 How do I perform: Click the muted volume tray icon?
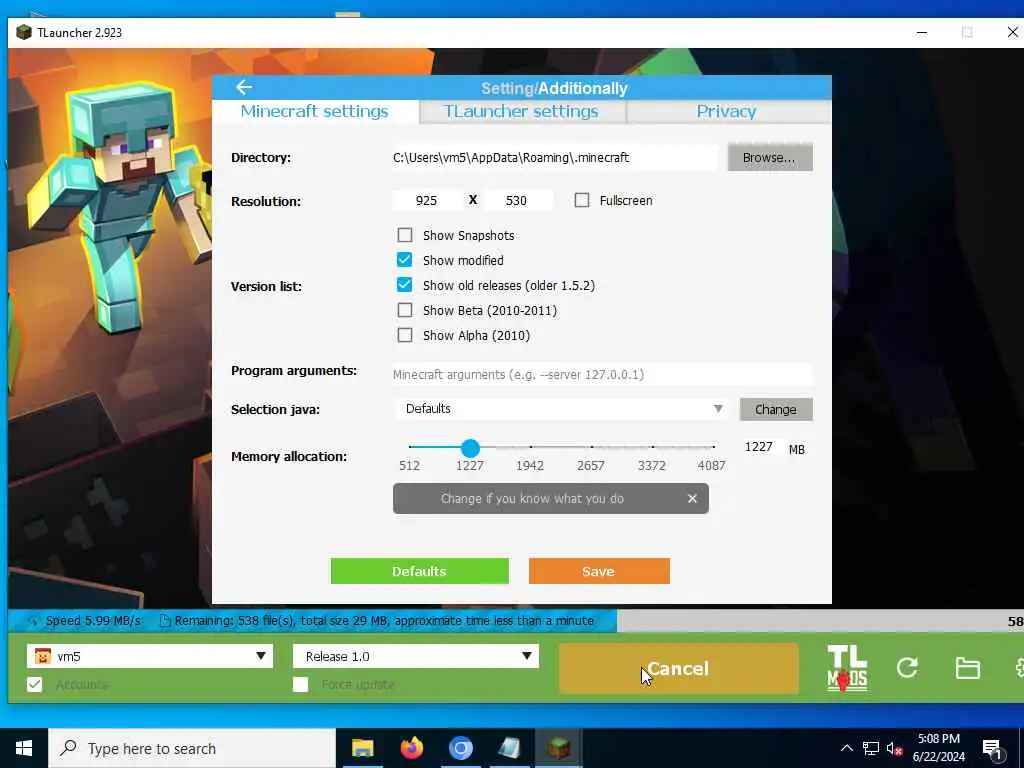894,748
